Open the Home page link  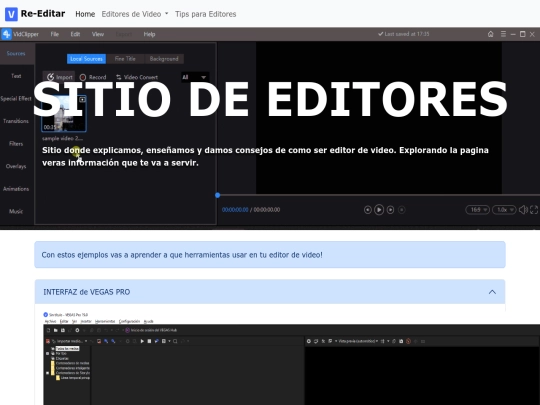click(85, 14)
